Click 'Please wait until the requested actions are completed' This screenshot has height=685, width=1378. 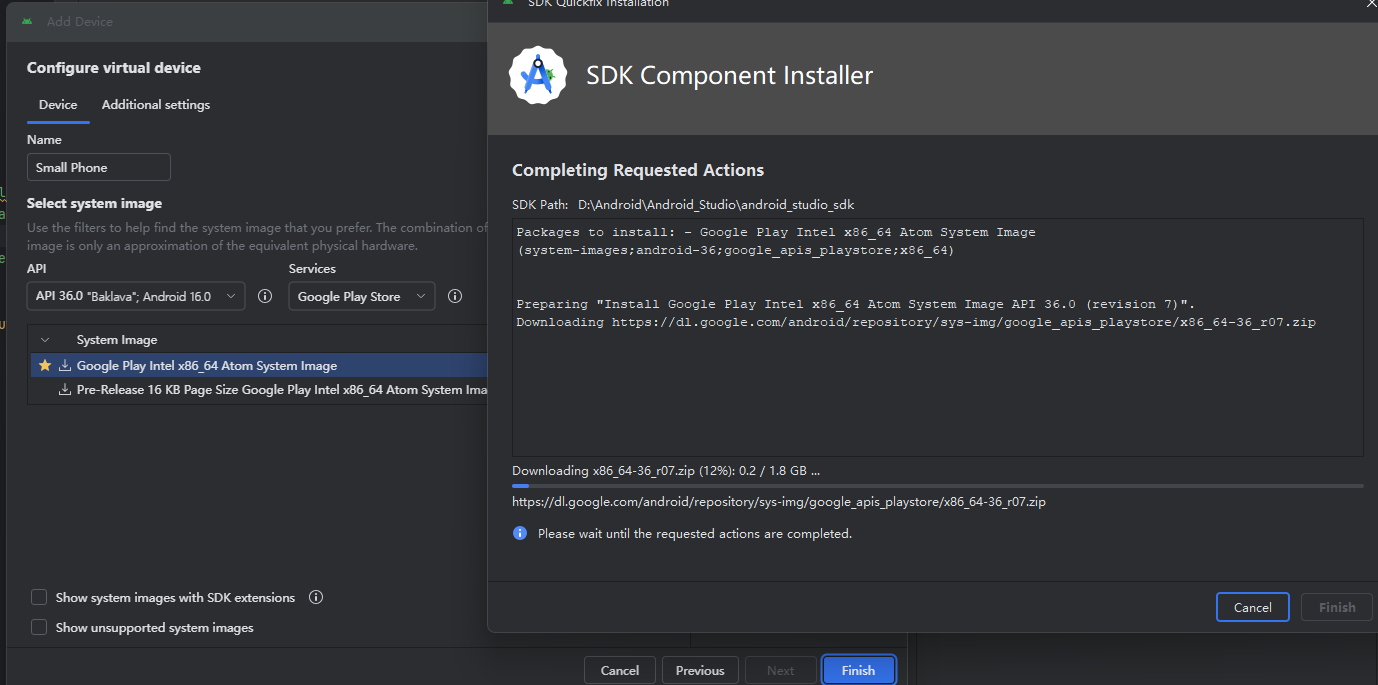695,534
